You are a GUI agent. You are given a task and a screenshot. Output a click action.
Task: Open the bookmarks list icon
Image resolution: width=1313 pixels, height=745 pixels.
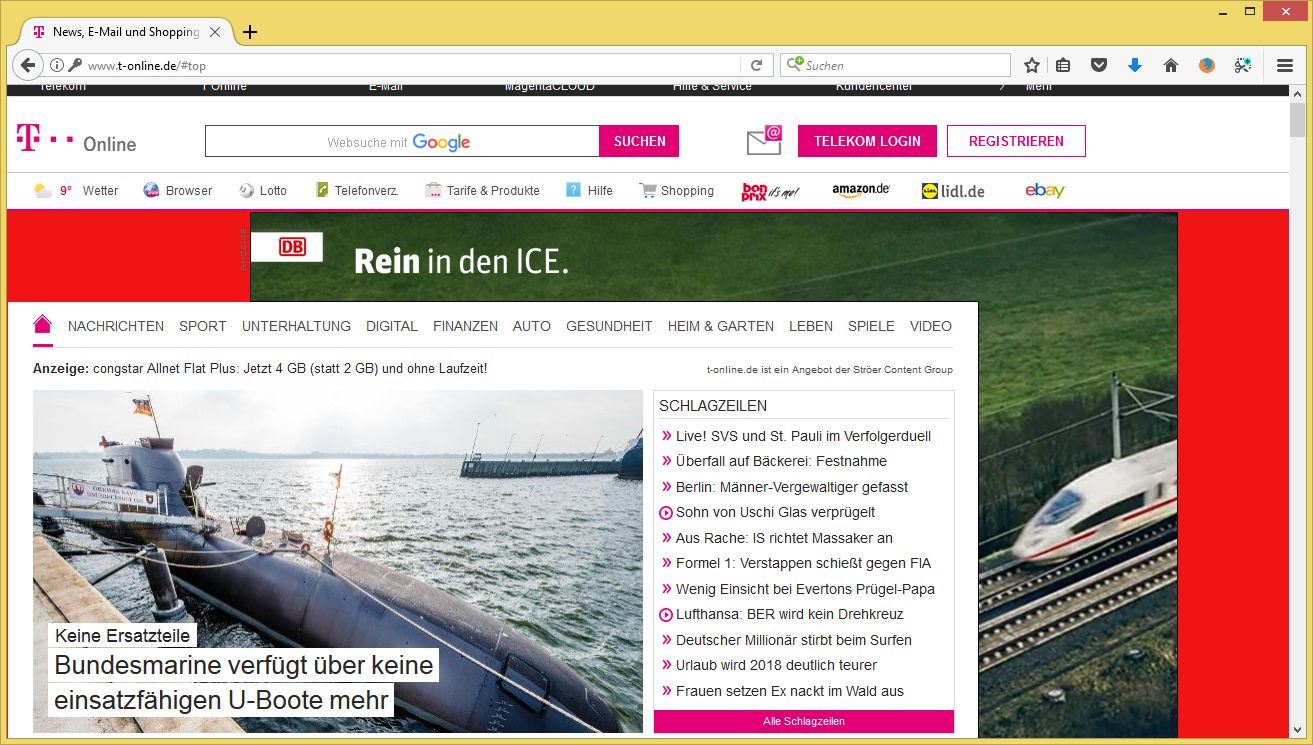(x=1063, y=65)
